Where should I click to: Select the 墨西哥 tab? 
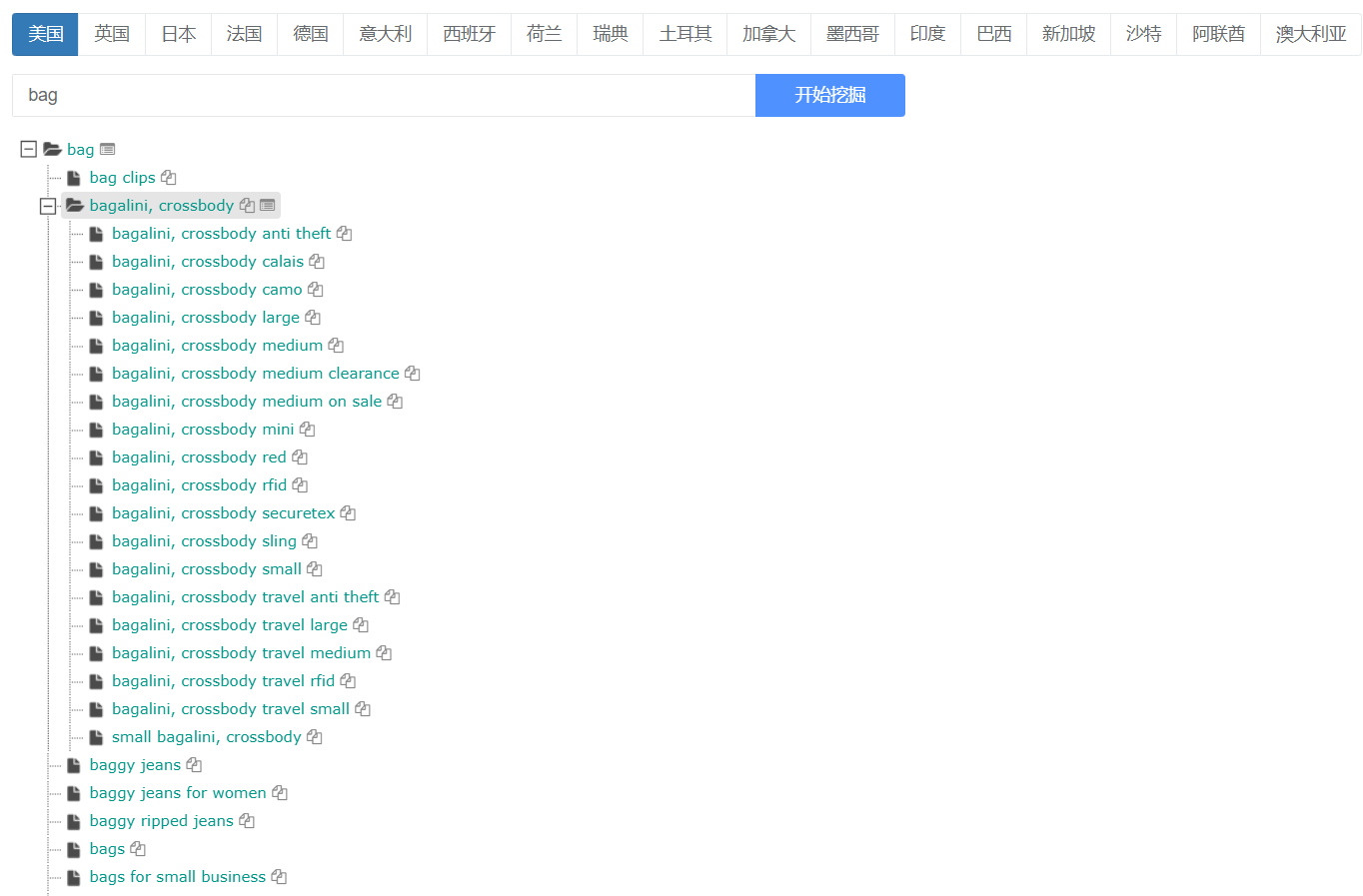point(852,34)
